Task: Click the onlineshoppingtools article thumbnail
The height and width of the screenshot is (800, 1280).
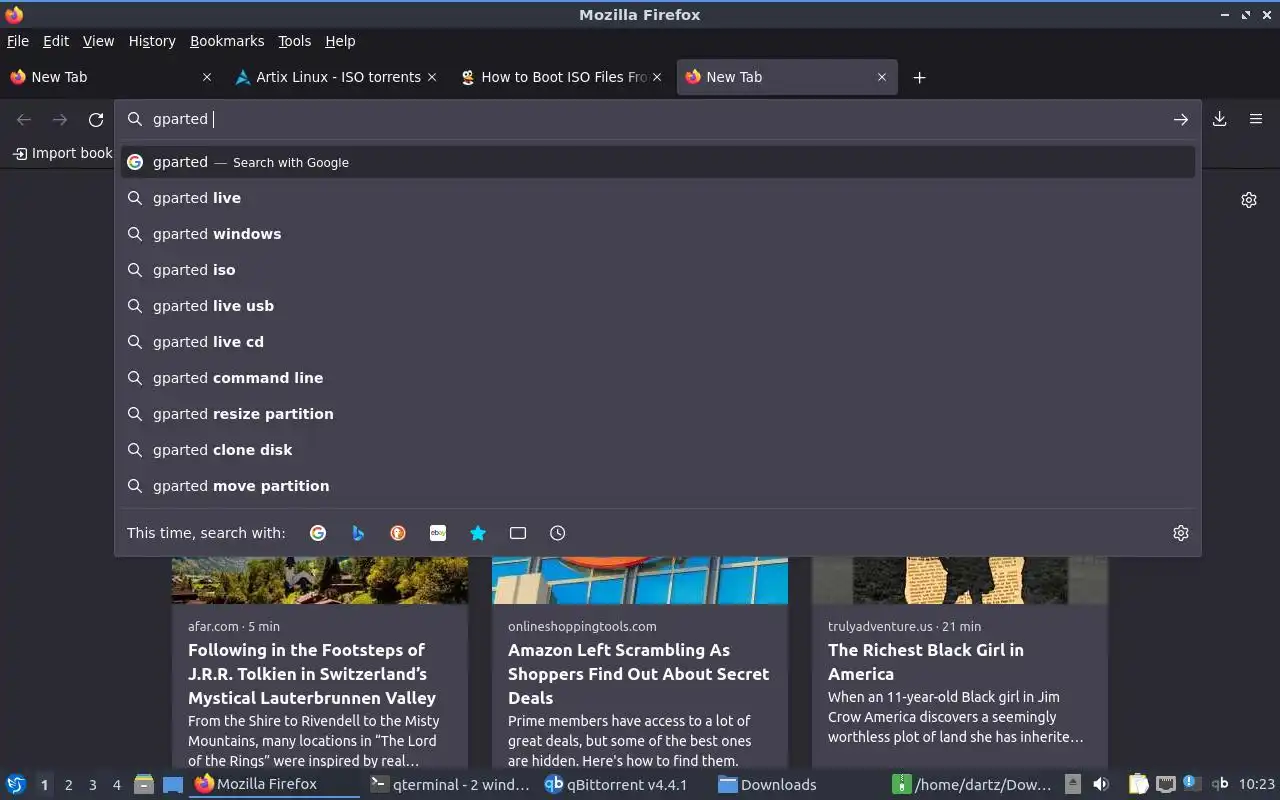Action: pyautogui.click(x=640, y=580)
